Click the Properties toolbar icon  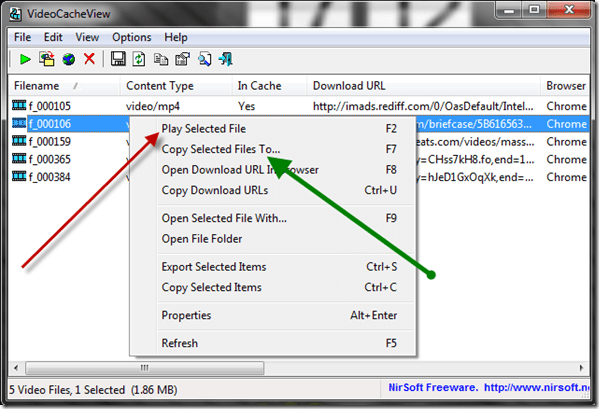pos(182,59)
